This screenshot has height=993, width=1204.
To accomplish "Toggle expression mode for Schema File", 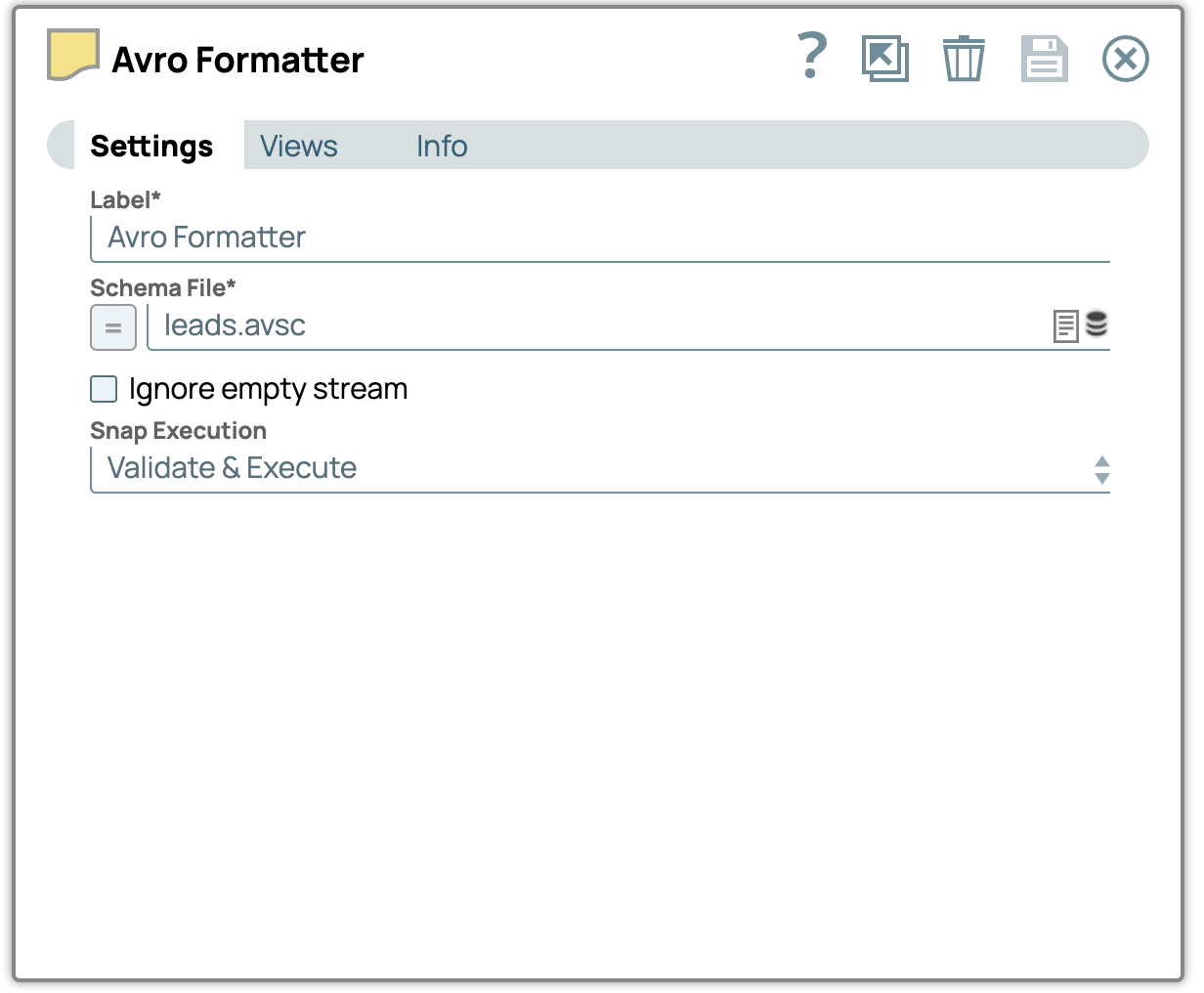I will (x=113, y=327).
